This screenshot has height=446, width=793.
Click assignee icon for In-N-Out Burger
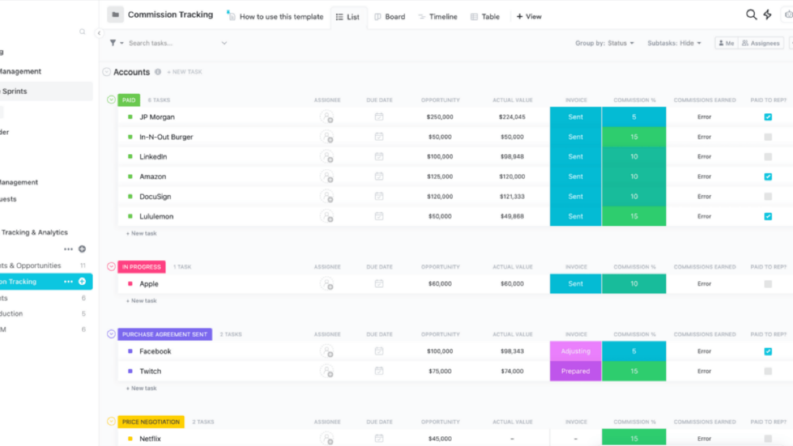coord(327,137)
